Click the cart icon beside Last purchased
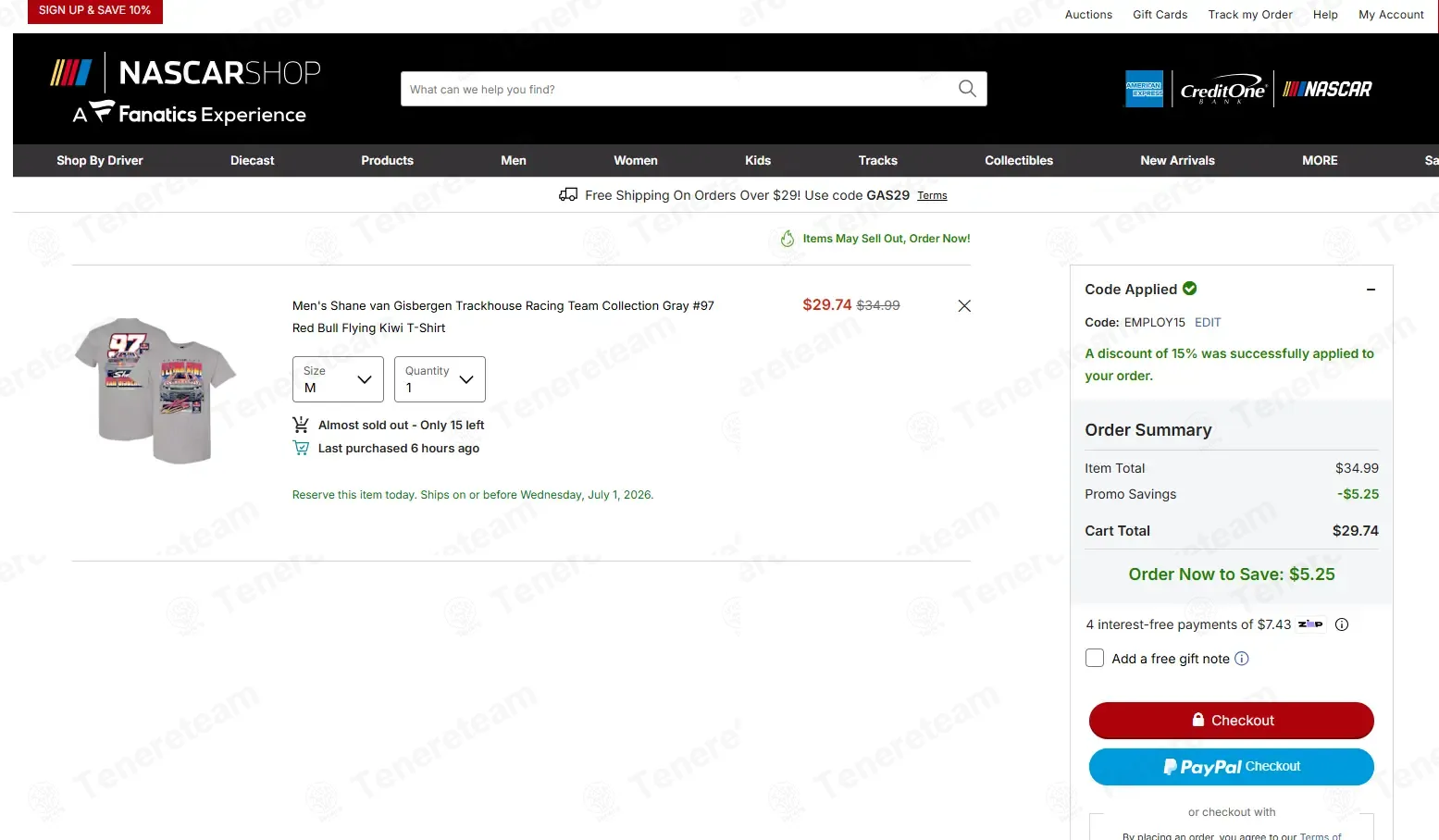 click(x=301, y=448)
